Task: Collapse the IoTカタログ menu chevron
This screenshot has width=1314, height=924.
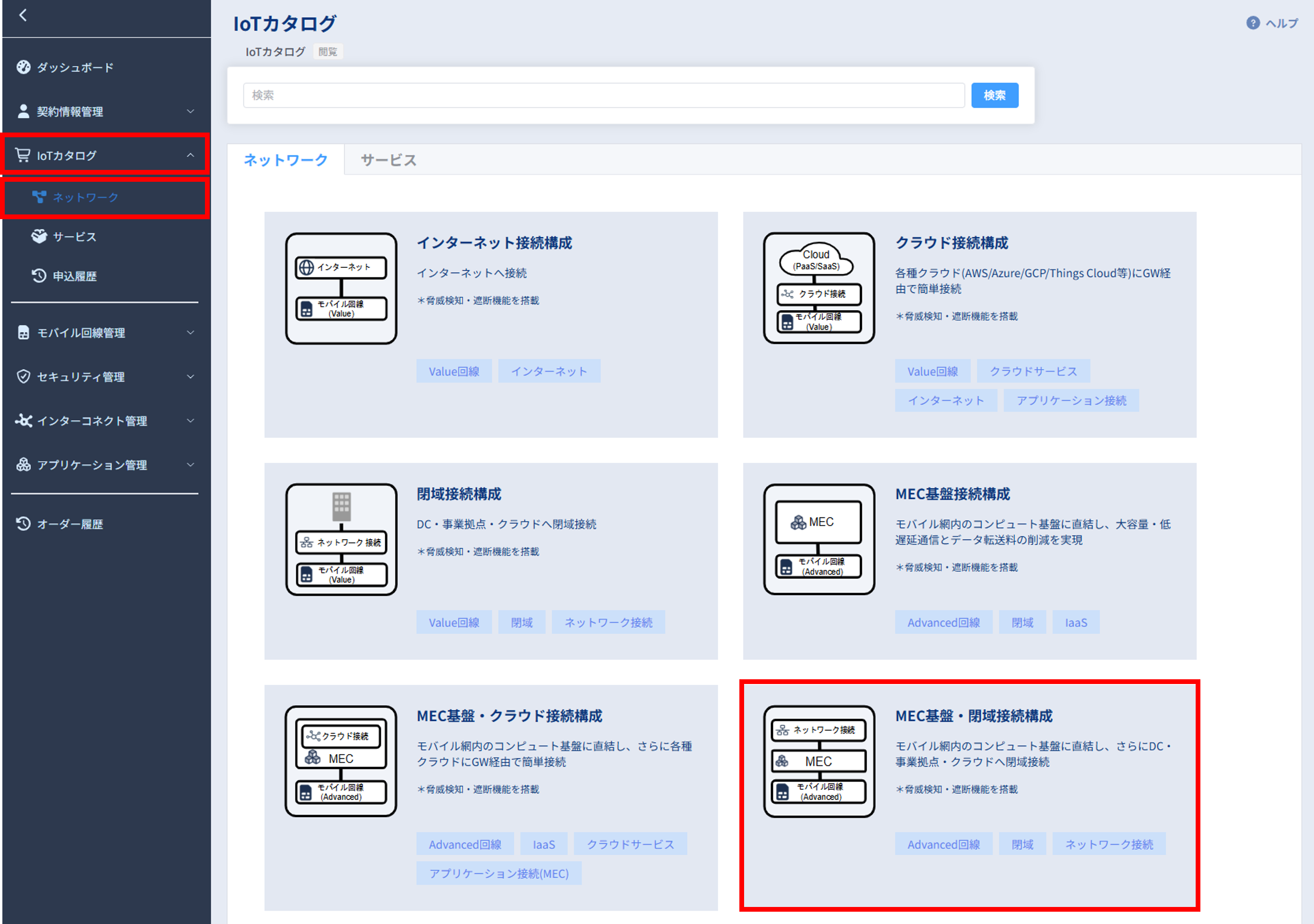Action: pyautogui.click(x=191, y=155)
